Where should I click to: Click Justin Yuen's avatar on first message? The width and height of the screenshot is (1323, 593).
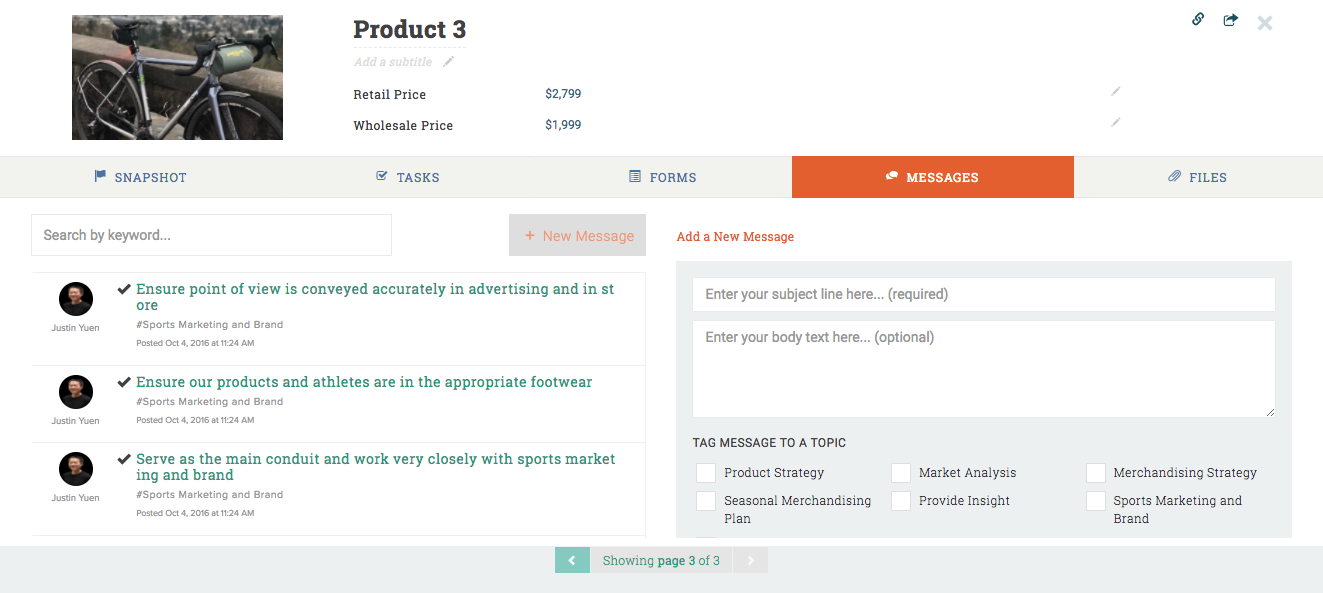coord(76,299)
